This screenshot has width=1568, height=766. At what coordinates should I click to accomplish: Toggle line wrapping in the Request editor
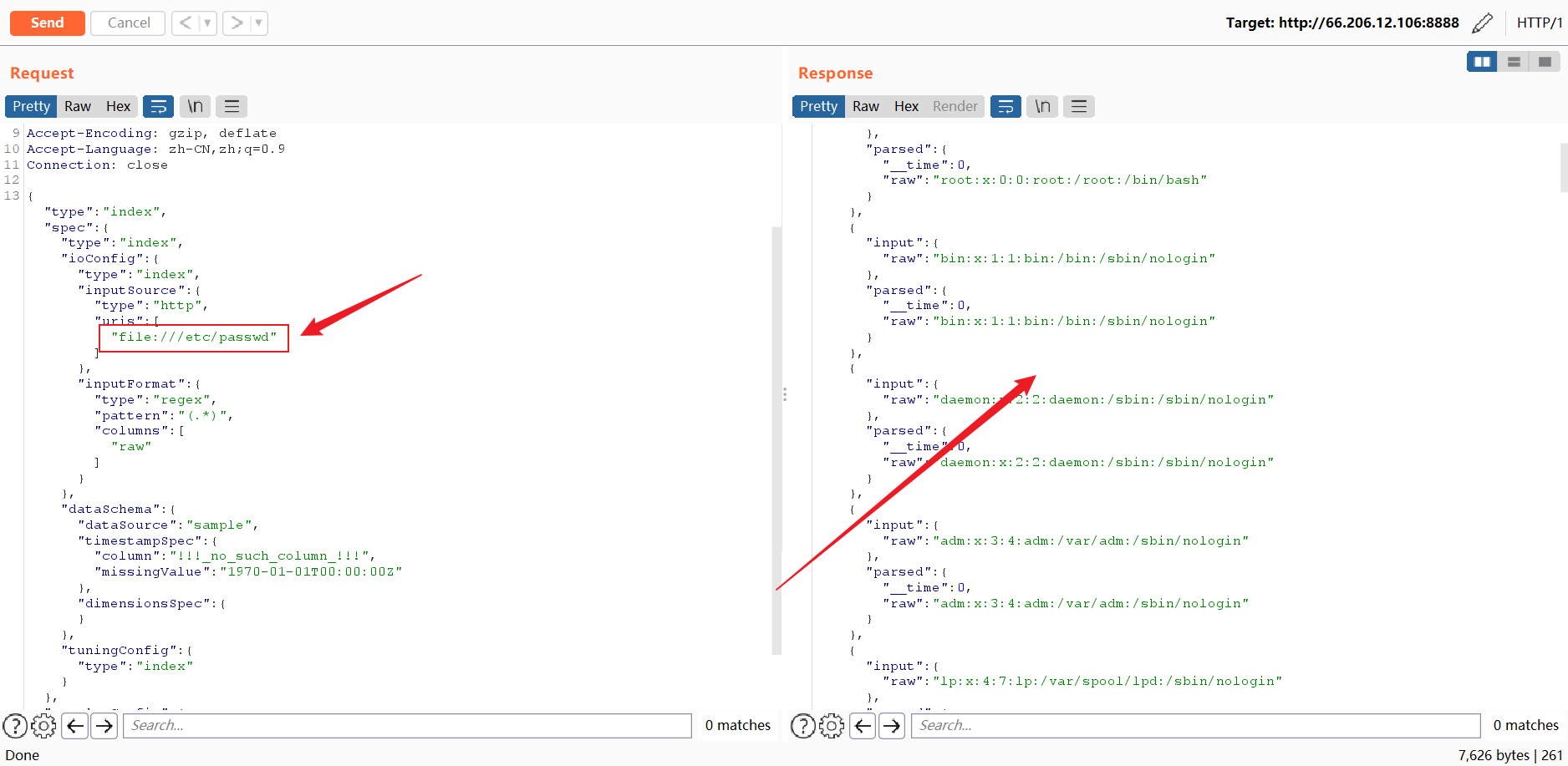[158, 106]
